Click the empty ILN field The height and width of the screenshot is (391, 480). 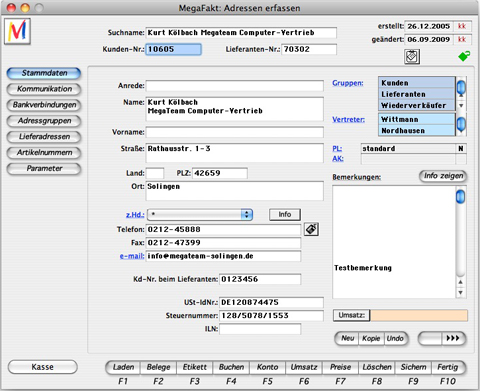pyautogui.click(x=260, y=329)
